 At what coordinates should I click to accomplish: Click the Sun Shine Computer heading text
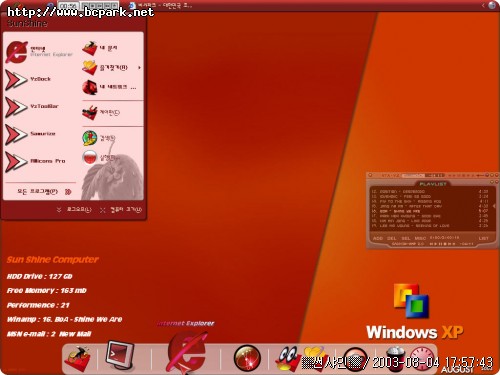[x=53, y=260]
